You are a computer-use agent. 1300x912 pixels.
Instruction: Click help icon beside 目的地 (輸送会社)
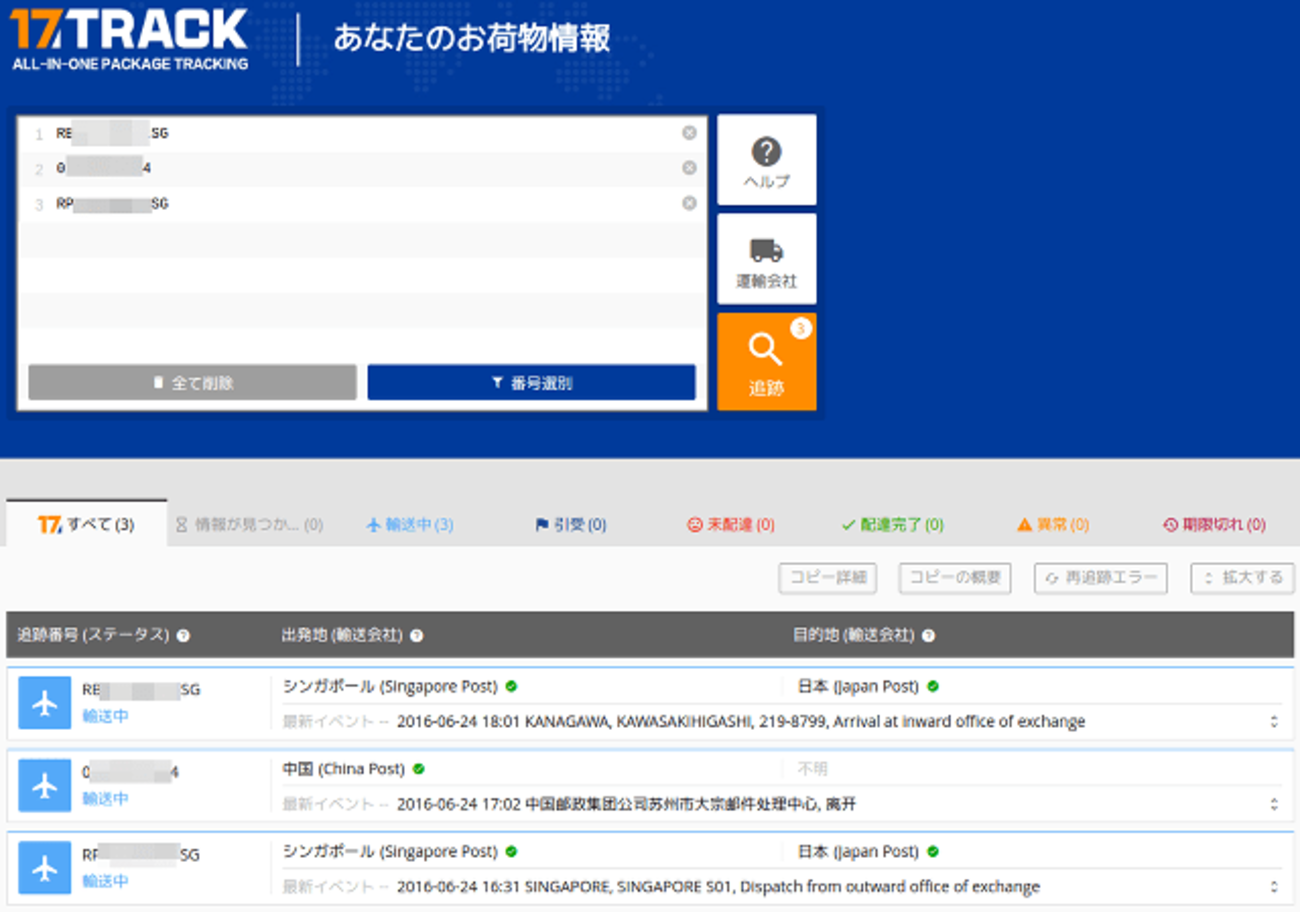tap(928, 636)
